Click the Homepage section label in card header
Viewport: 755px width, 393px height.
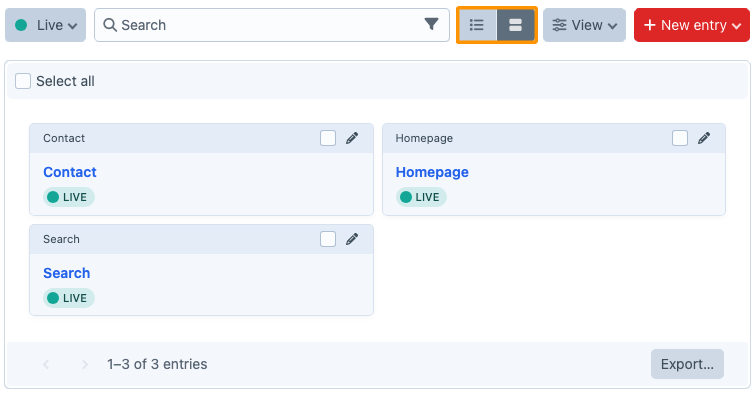point(424,138)
